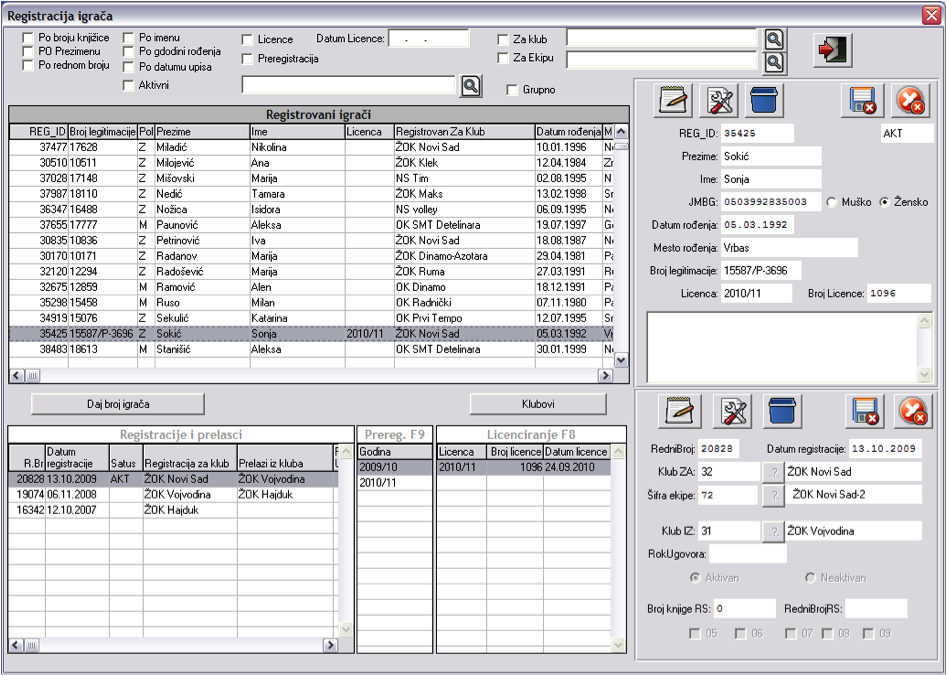Click the search icon beside Za klub field
Viewport: 947px width, 676px height.
click(x=774, y=39)
